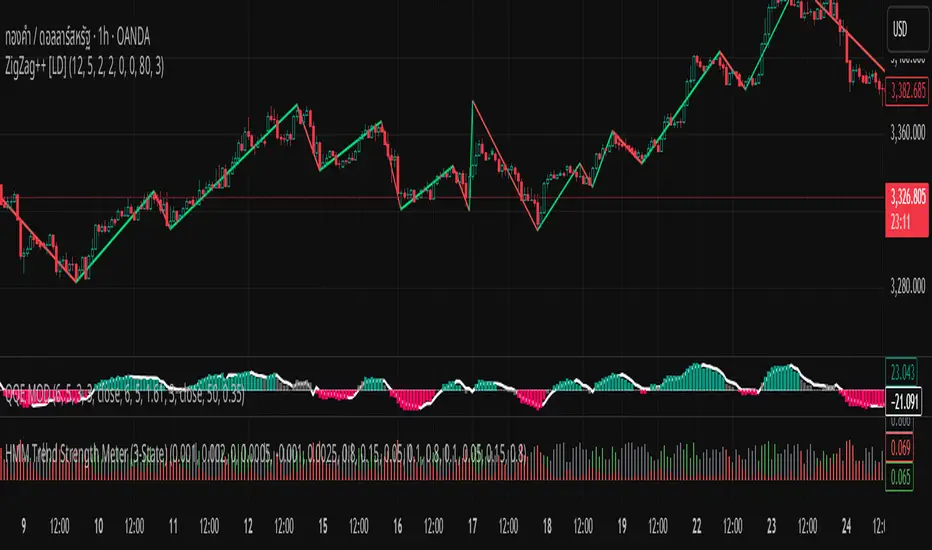Click the red 3,326.805 current price label
This screenshot has width=932, height=550.
coord(907,210)
